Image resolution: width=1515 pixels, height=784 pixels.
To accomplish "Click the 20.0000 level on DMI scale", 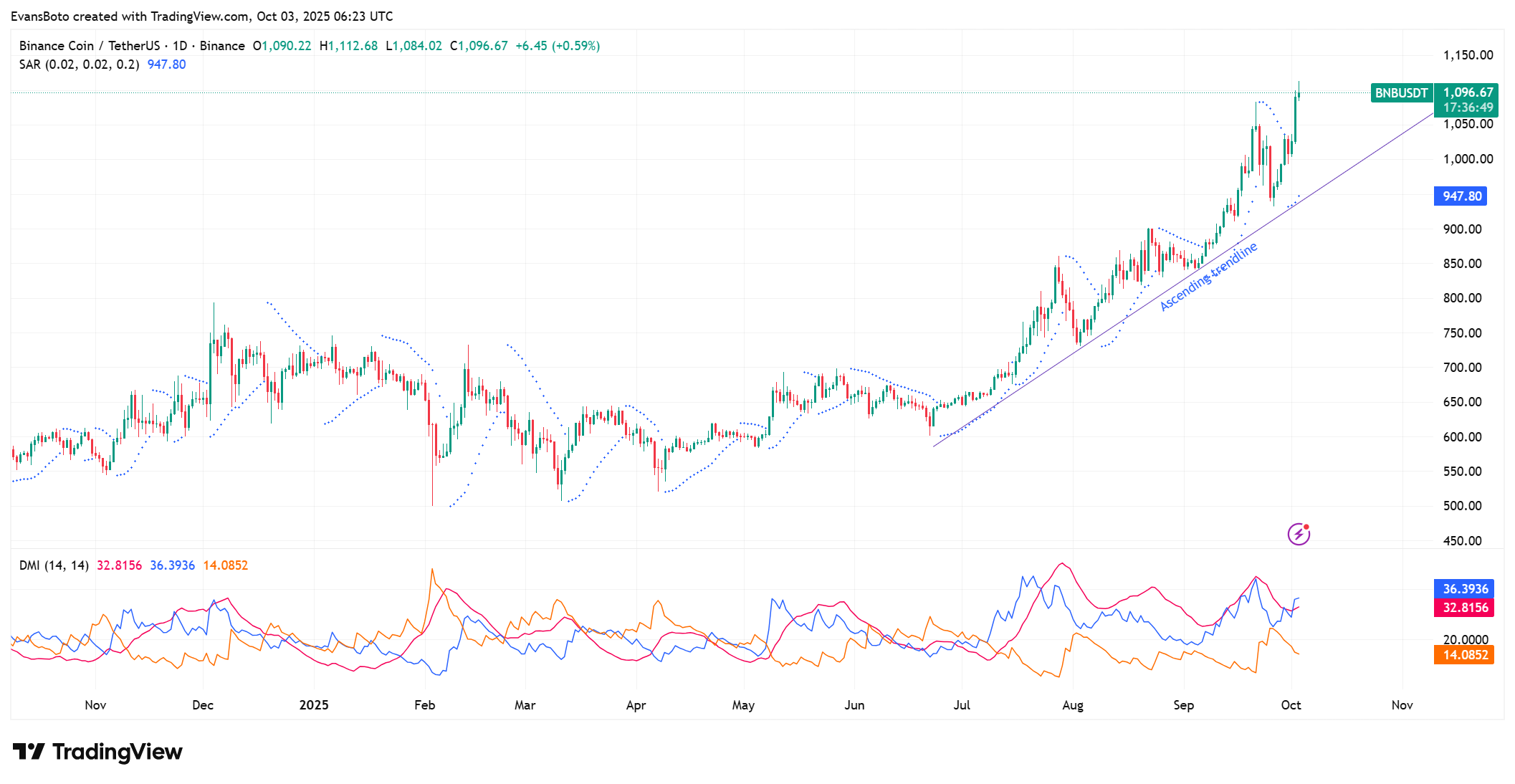I will point(1465,640).
